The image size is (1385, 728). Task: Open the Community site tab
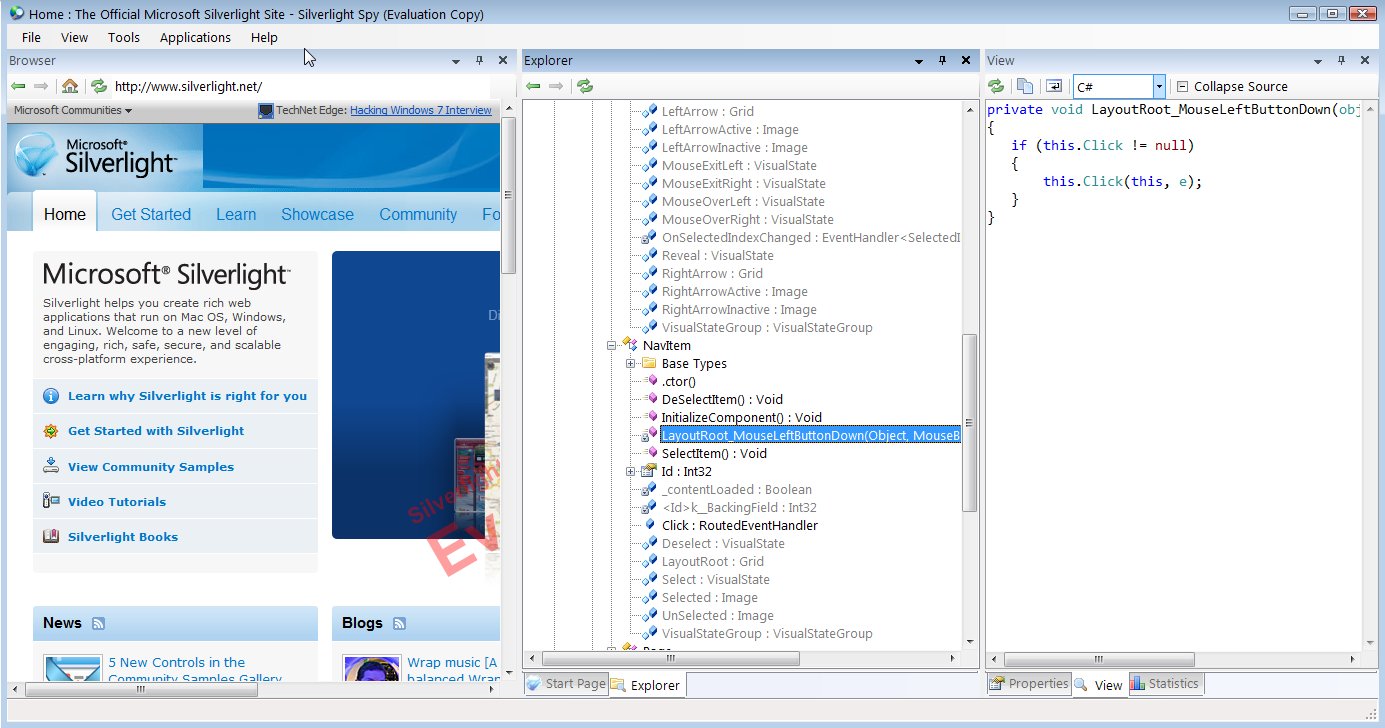pos(418,214)
